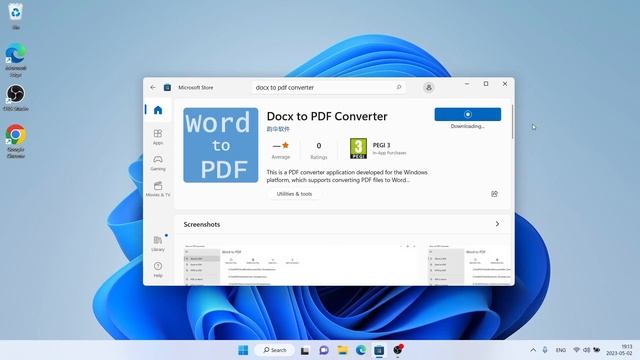Click the search magnifier icon
This screenshot has width=640, height=360.
(x=399, y=87)
